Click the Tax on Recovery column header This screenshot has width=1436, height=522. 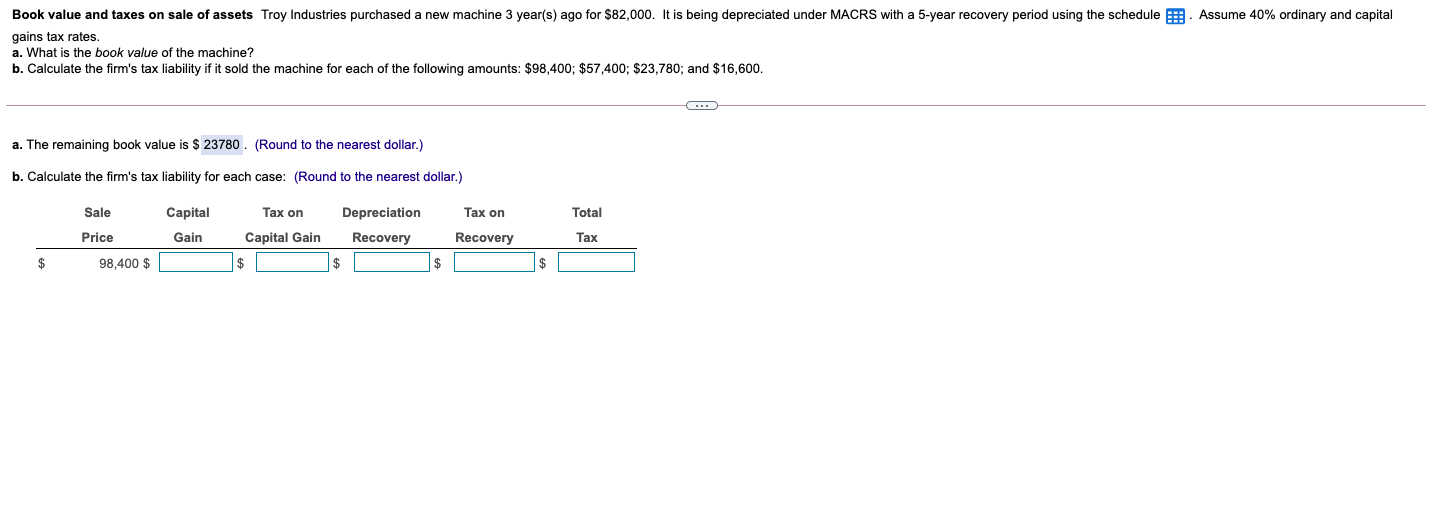(484, 225)
